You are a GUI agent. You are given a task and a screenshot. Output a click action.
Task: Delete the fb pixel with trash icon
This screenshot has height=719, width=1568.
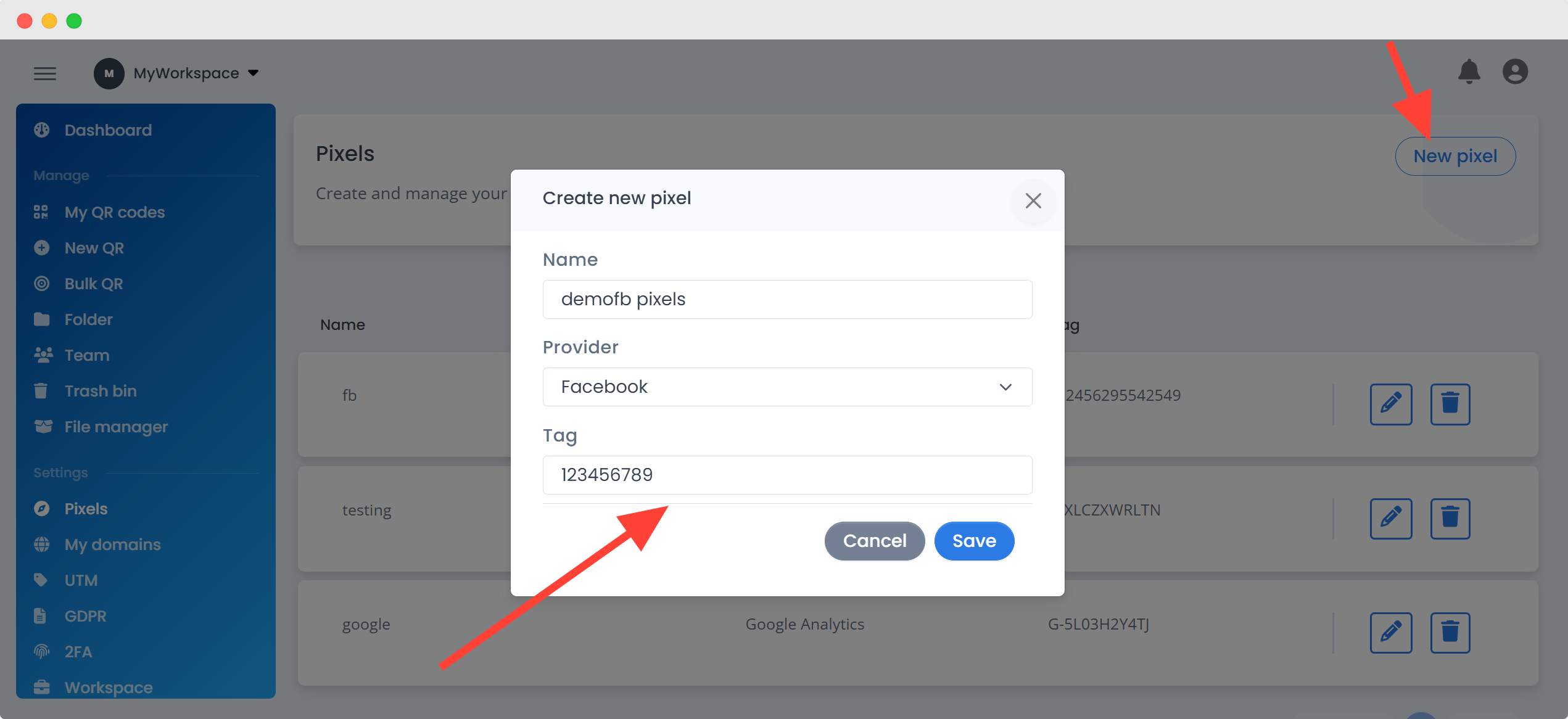point(1450,404)
